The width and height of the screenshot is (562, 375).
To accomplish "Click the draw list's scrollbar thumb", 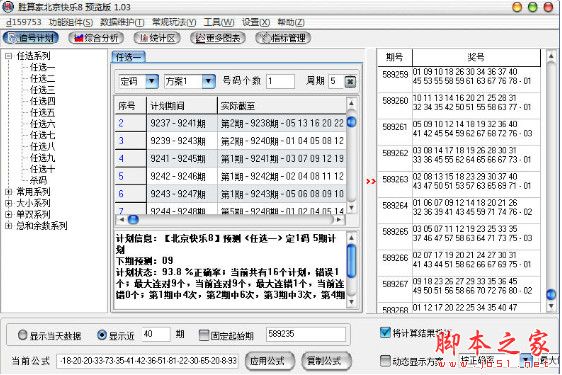I will pyautogui.click(x=551, y=294).
